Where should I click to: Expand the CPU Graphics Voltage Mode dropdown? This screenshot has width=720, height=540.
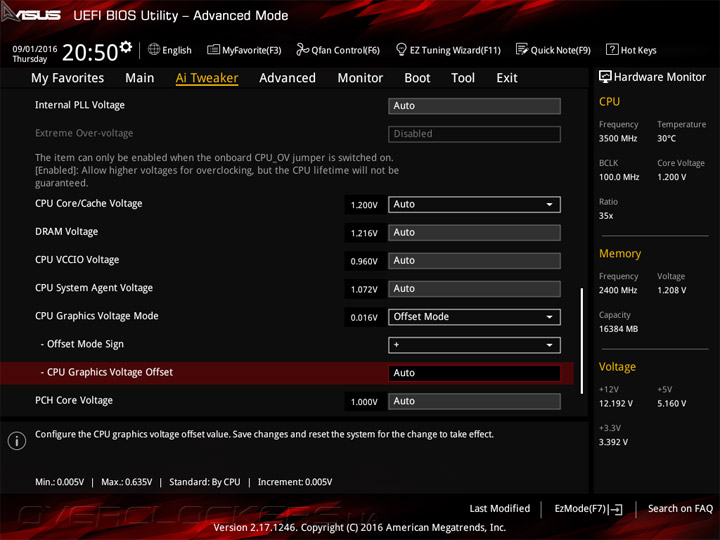pyautogui.click(x=474, y=317)
